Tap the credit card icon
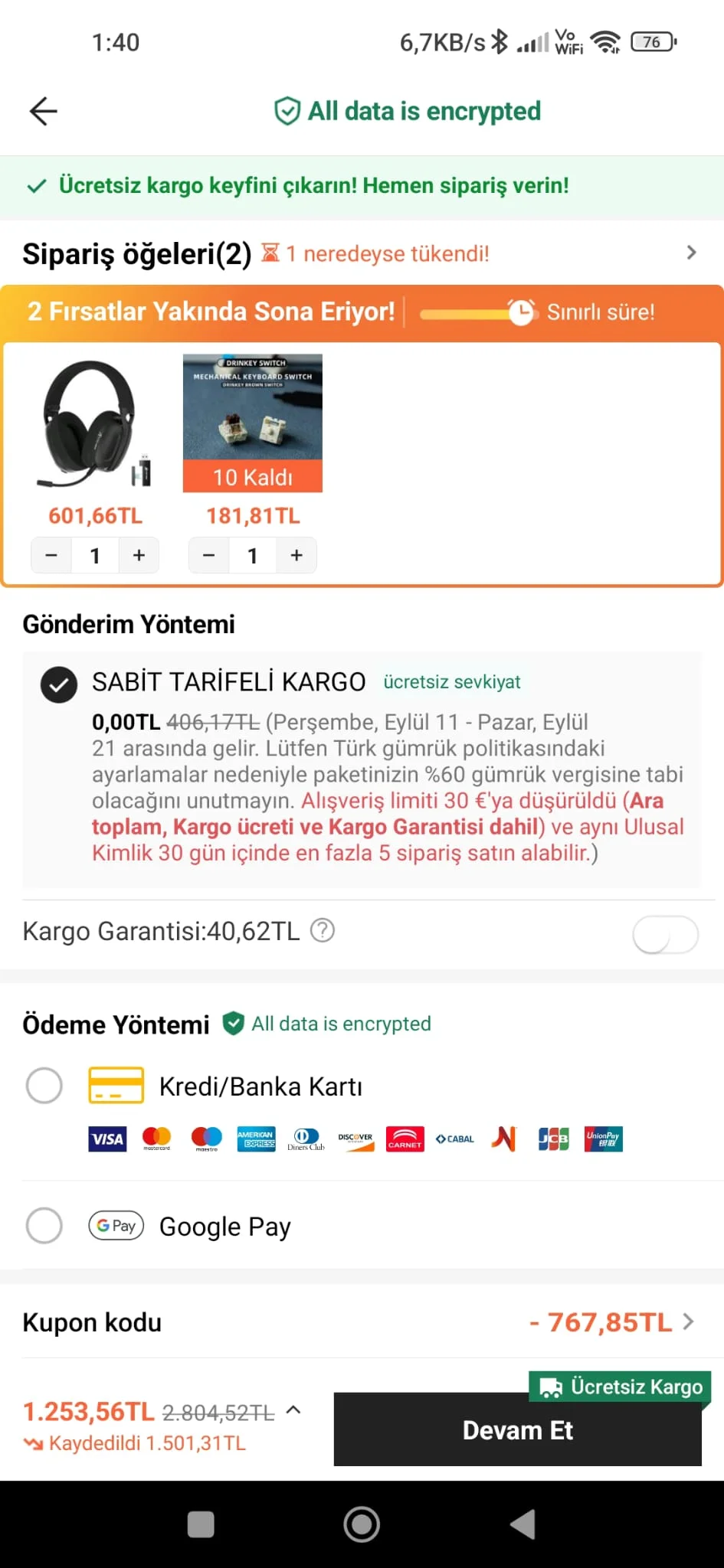The height and width of the screenshot is (1568, 724). (116, 1085)
